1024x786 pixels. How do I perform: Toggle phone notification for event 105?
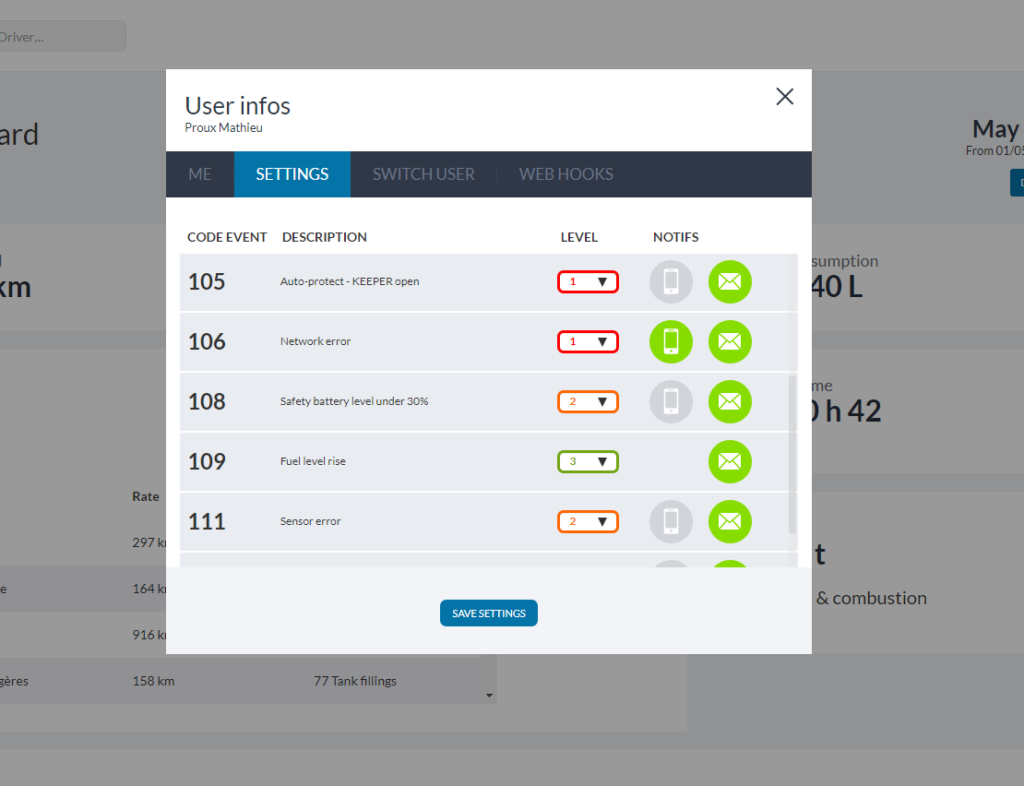click(x=671, y=281)
